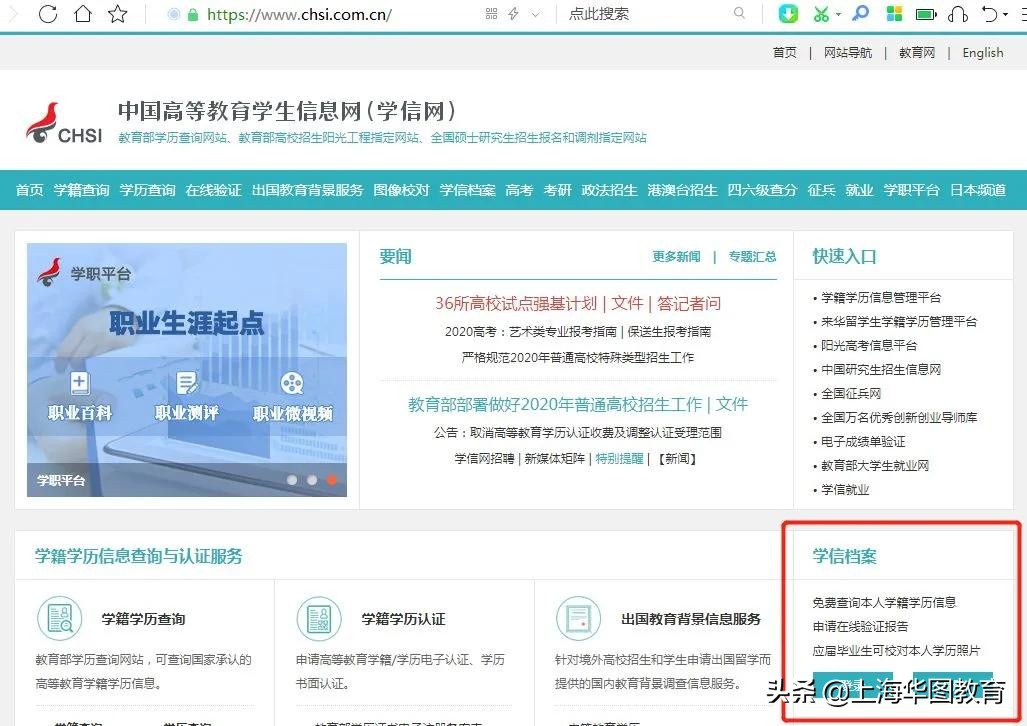Open the colored application grid icon
The height and width of the screenshot is (726, 1027).
pos(894,14)
